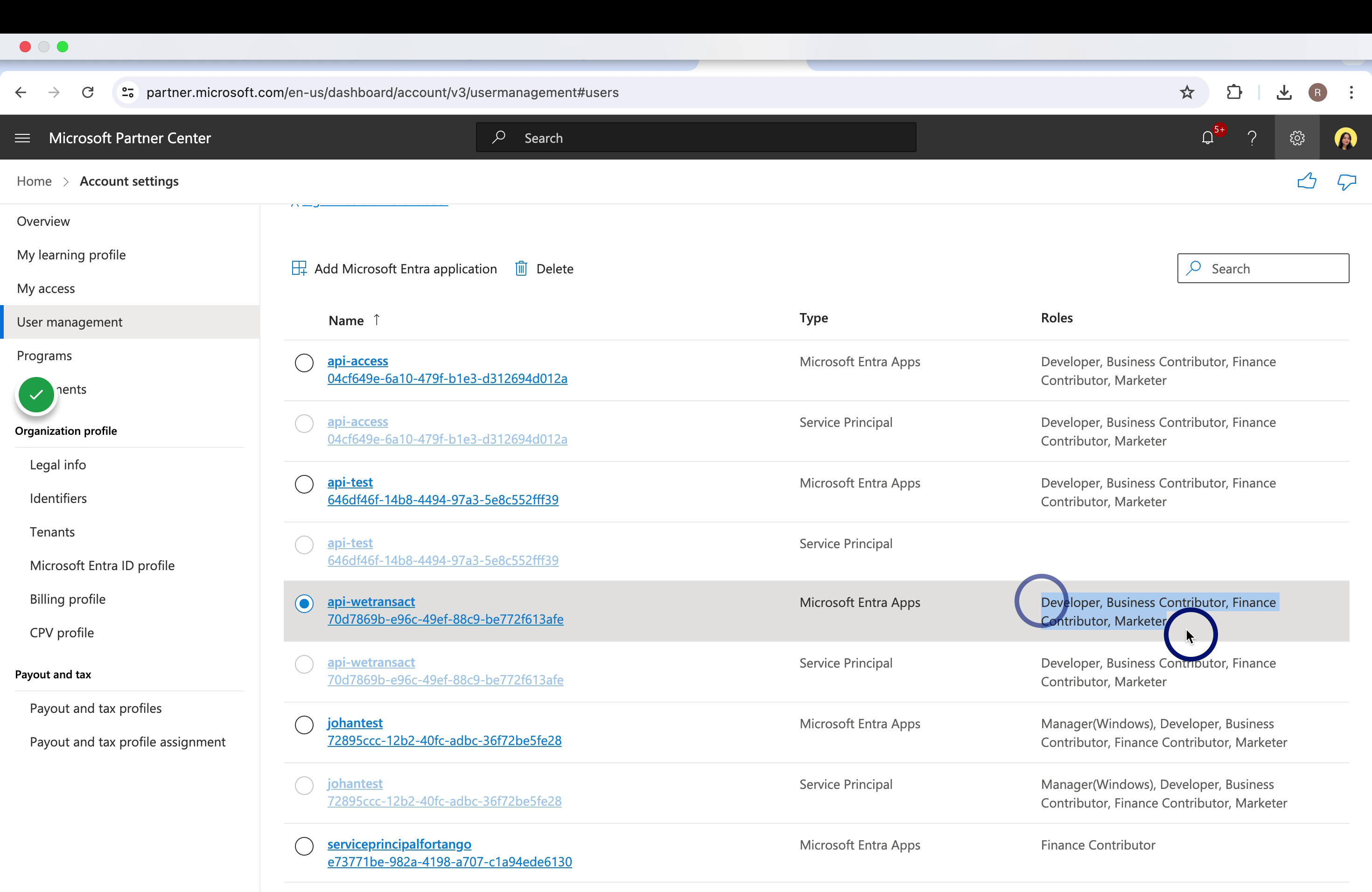Open the browser extensions icon
The height and width of the screenshot is (892, 1372).
click(1234, 92)
